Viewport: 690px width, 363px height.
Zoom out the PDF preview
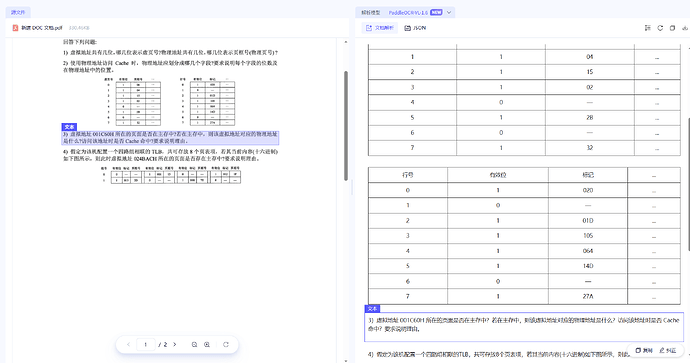(x=195, y=345)
